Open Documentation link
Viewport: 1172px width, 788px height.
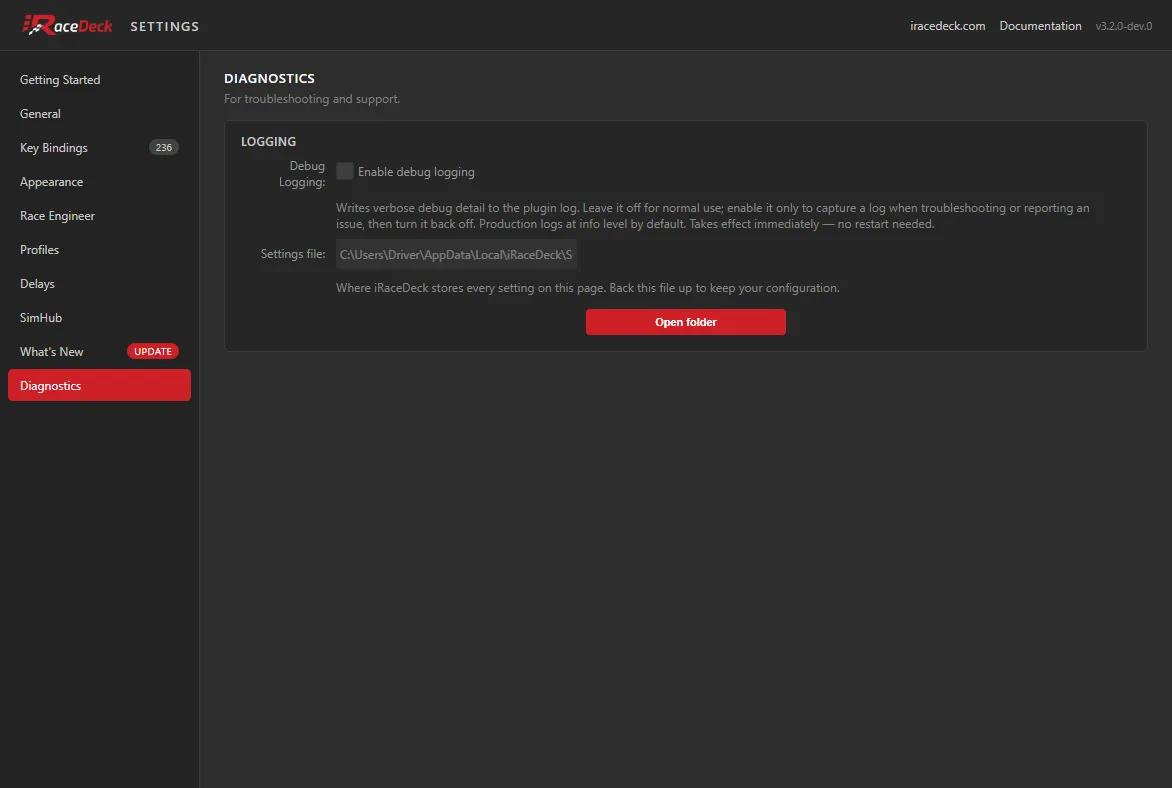tap(1040, 25)
